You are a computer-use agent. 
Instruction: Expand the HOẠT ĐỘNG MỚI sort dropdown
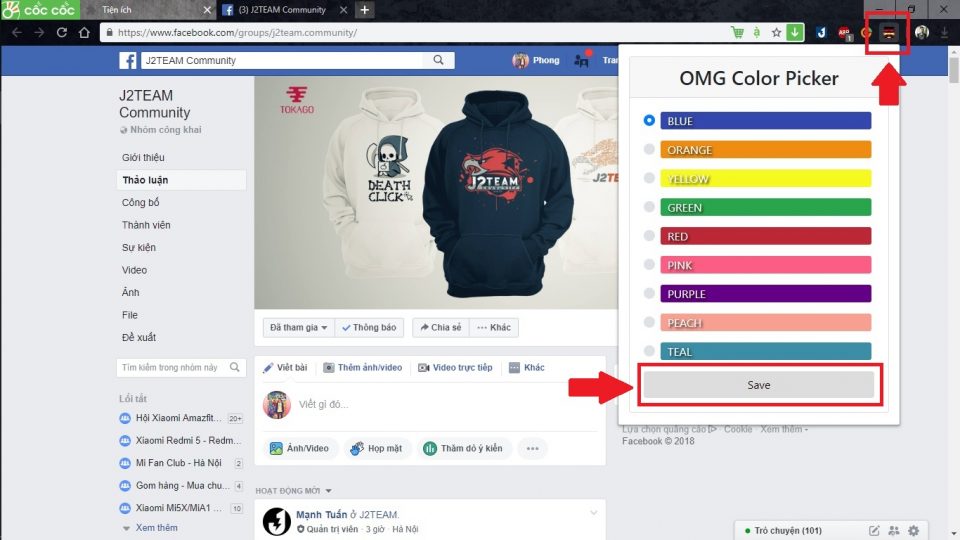pyautogui.click(x=293, y=491)
